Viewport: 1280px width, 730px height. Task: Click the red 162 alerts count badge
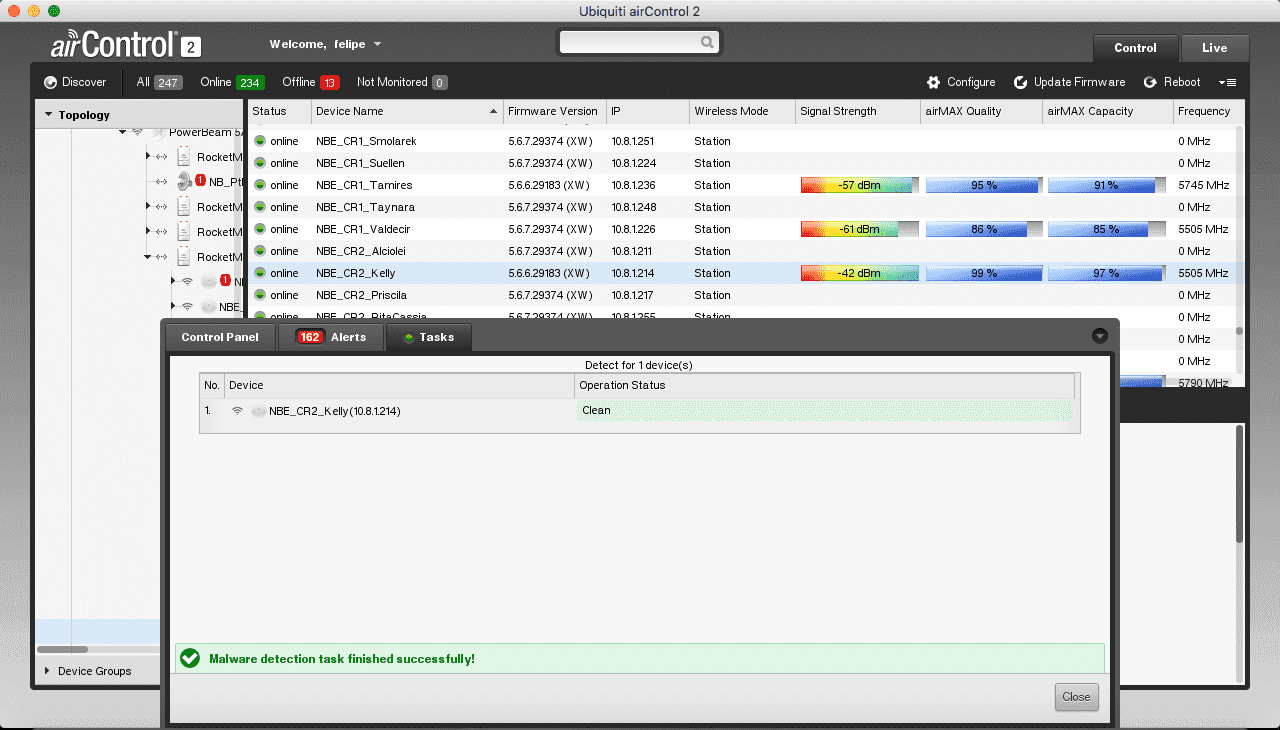pyautogui.click(x=310, y=337)
